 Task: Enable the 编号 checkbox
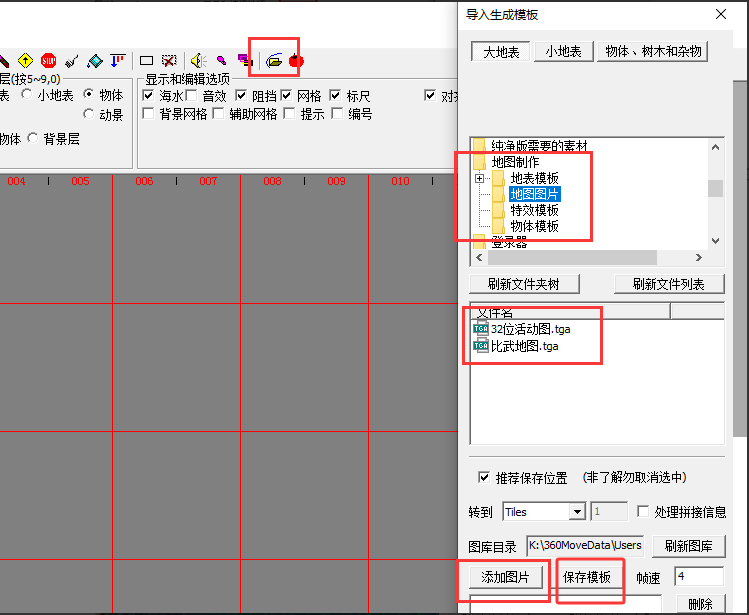(x=337, y=114)
